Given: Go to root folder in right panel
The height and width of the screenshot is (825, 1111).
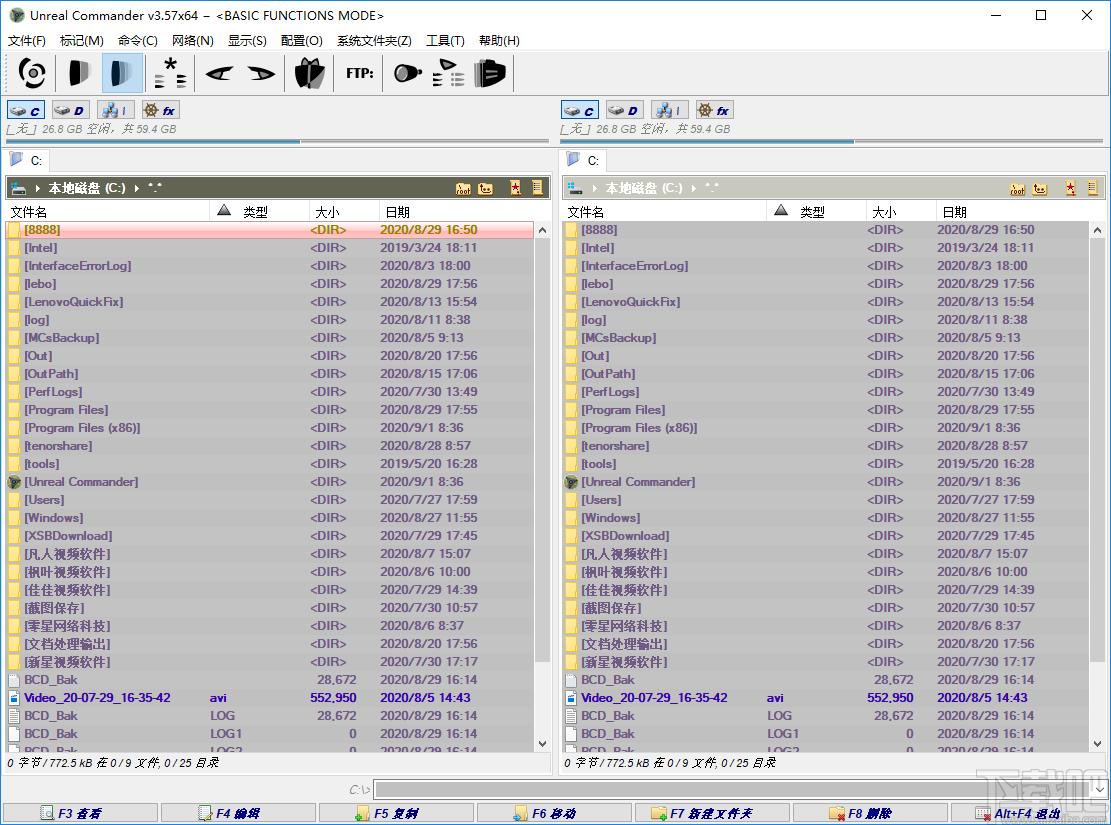Looking at the screenshot, I should [x=1017, y=189].
